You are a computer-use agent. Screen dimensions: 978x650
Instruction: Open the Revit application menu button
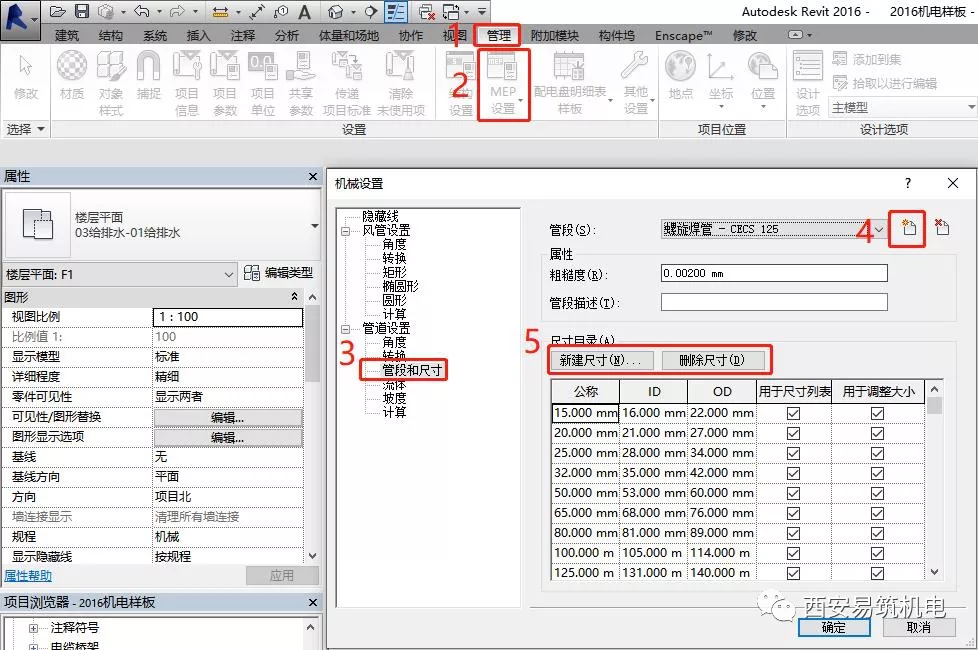[x=19, y=21]
